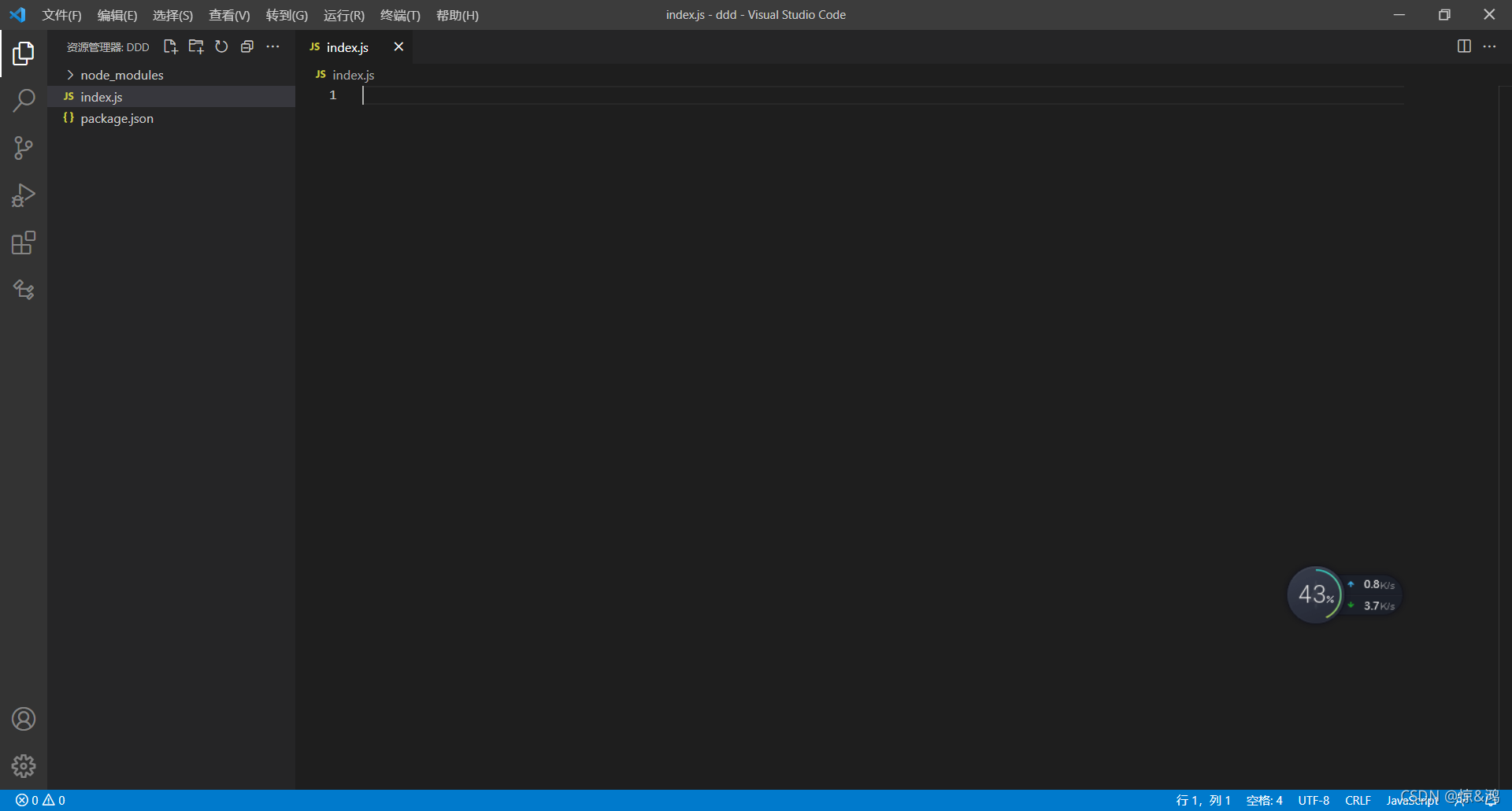Open editor more actions ellipsis
This screenshot has width=1512, height=811.
pos(1489,46)
